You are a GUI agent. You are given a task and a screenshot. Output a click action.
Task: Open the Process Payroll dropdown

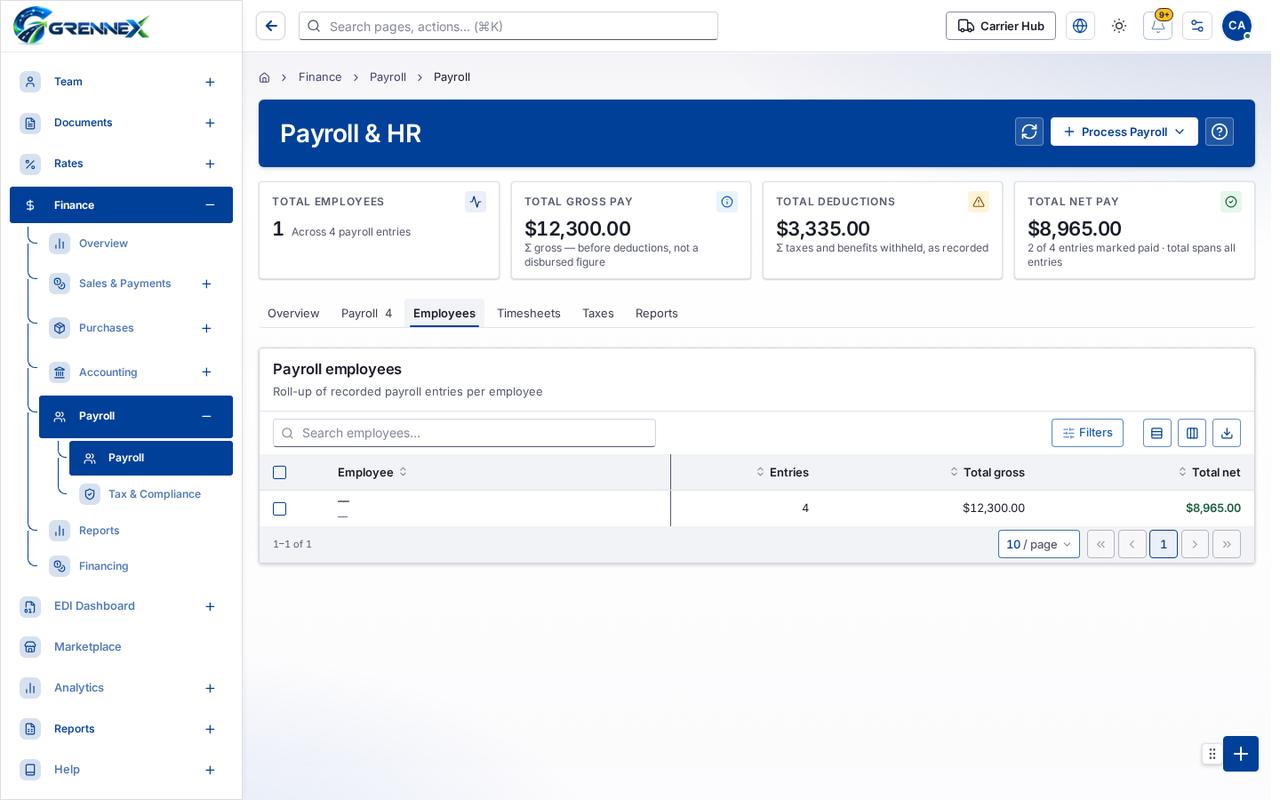click(1124, 132)
